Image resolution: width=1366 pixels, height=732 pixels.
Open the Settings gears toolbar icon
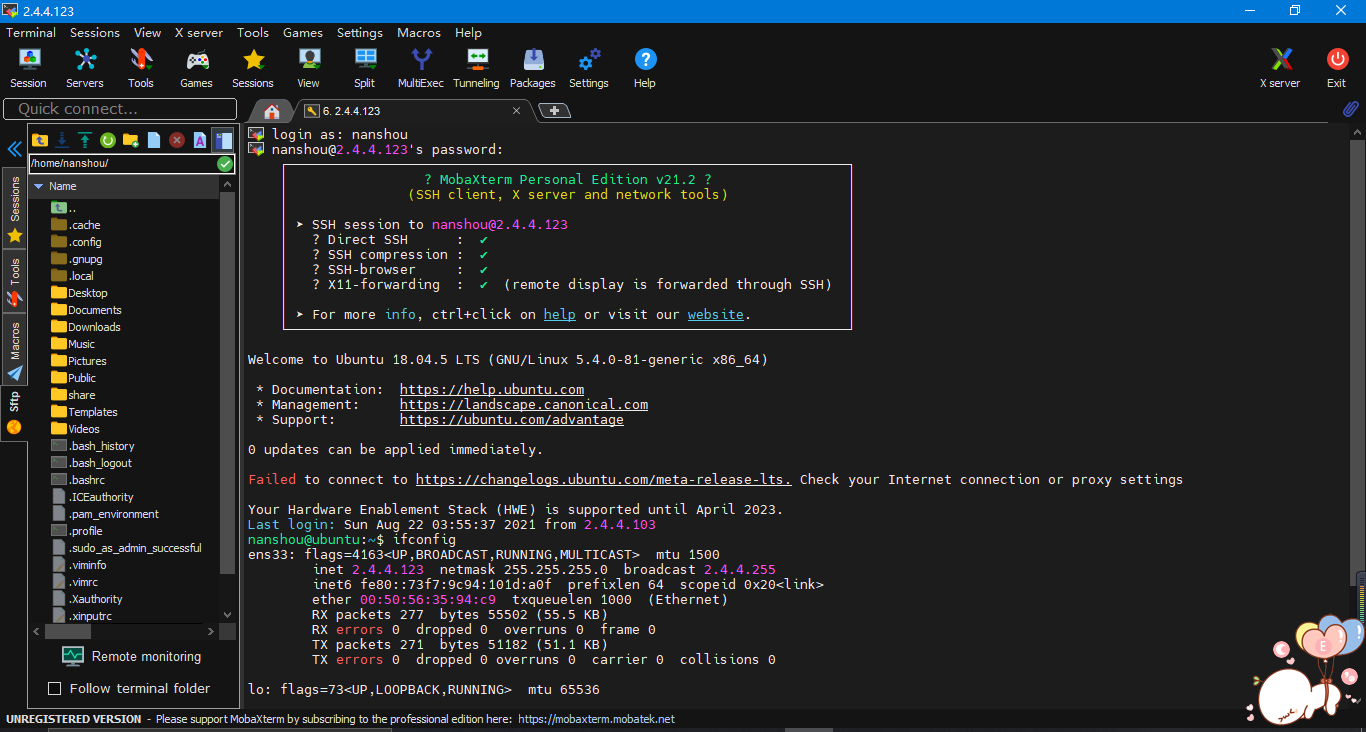coord(589,68)
